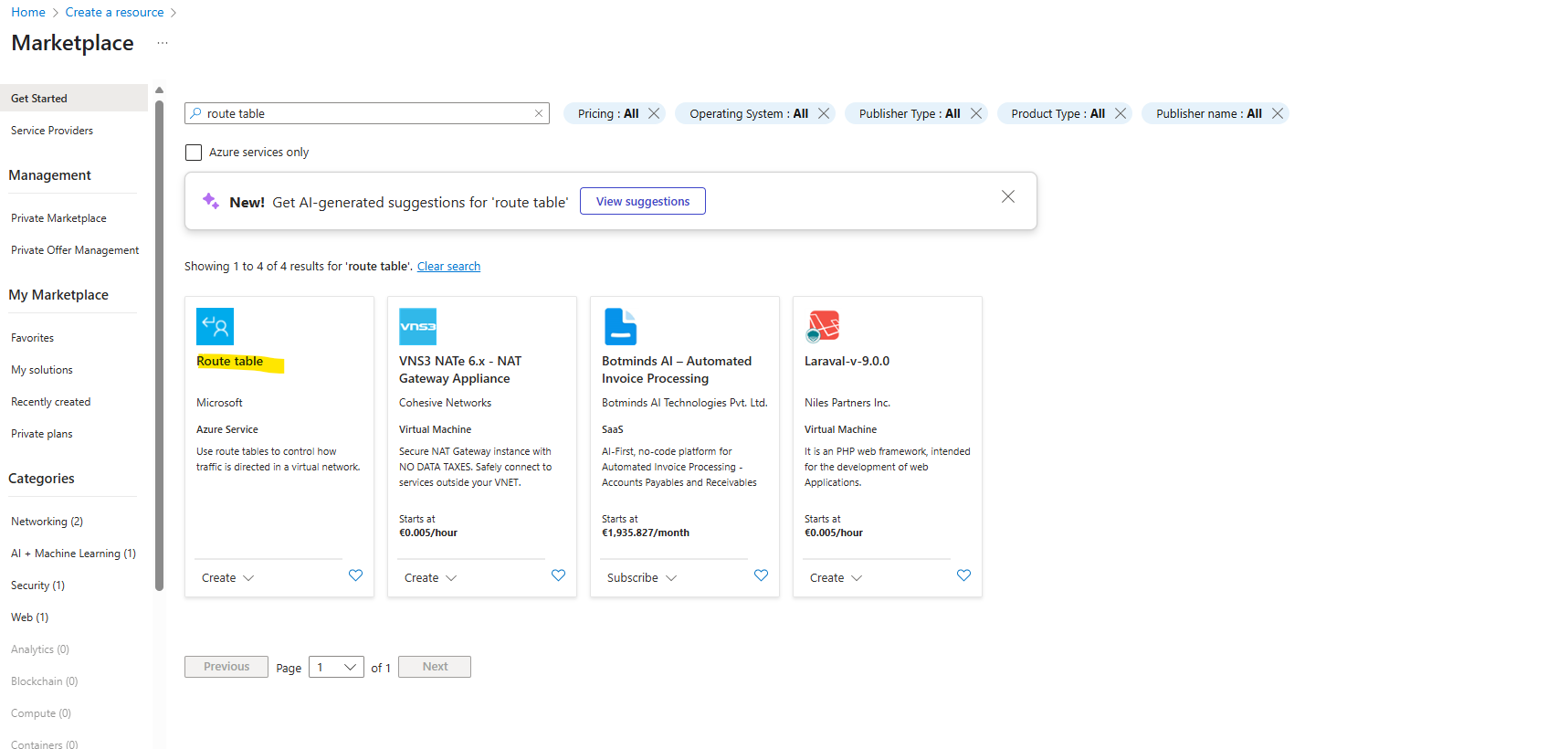This screenshot has height=749, width=1568.
Task: Click the Next page button
Action: [x=435, y=667]
